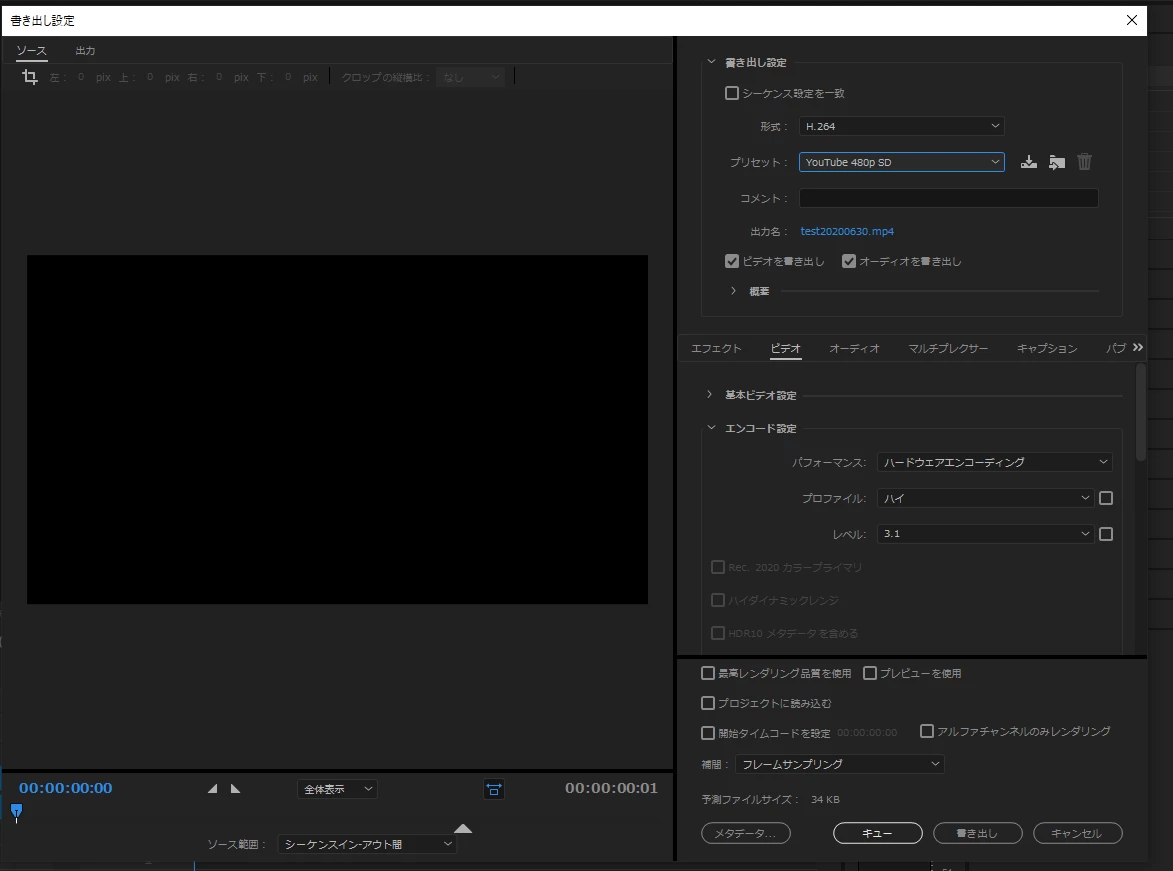Click in the コメント input field
Viewport: 1173px width, 871px height.
tap(949, 198)
